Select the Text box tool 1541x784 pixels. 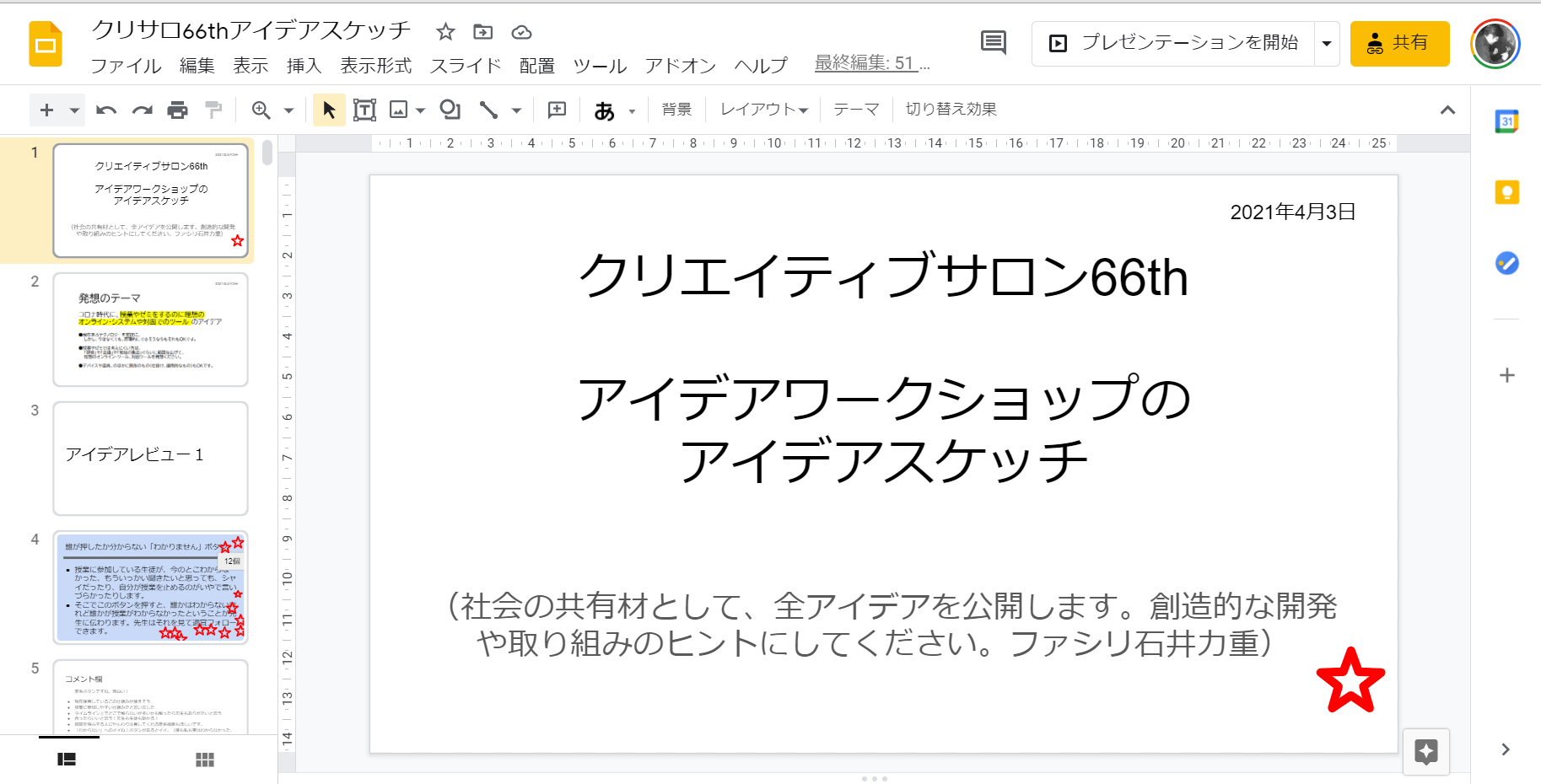(364, 110)
